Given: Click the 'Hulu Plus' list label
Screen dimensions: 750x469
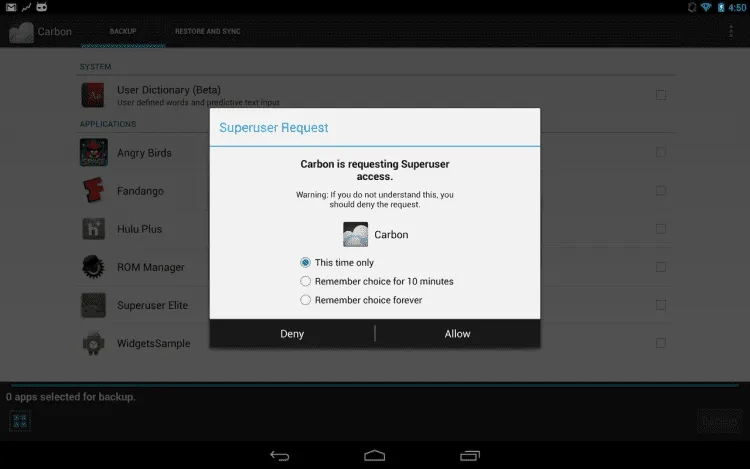Looking at the screenshot, I should click(x=139, y=229).
